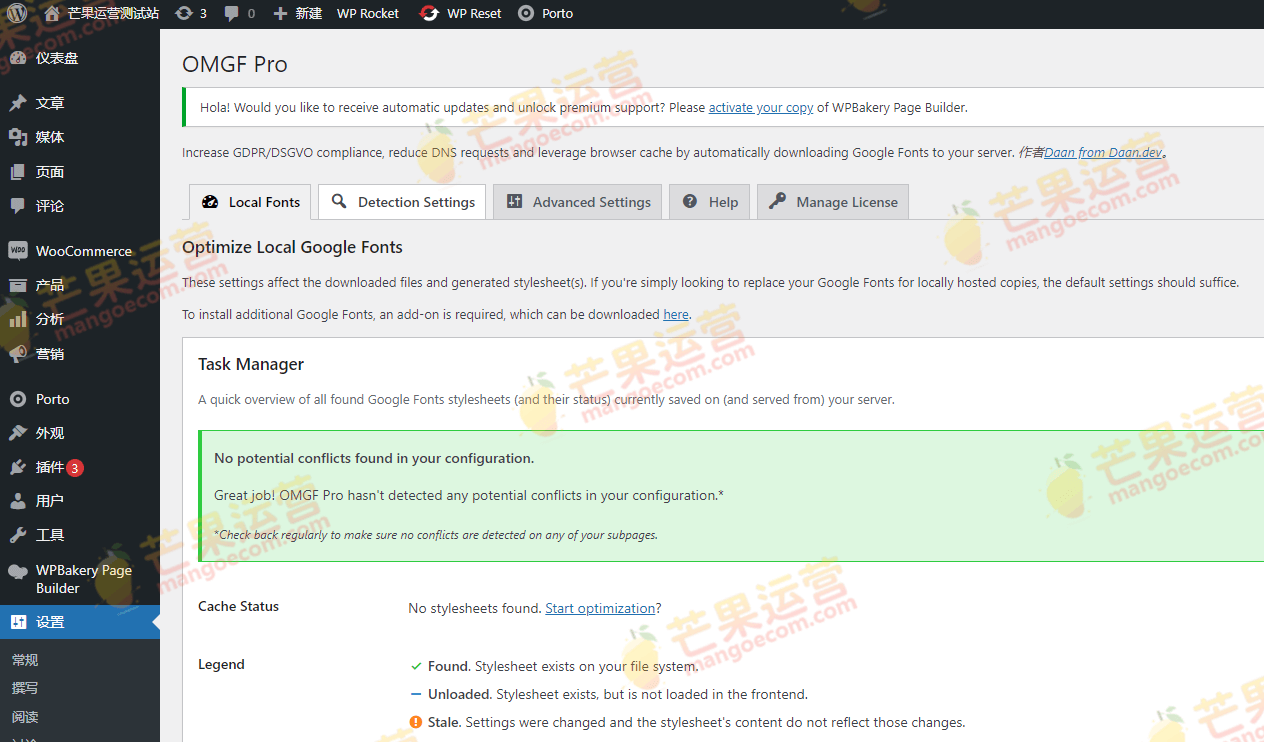This screenshot has width=1264, height=742.
Task: Open the comments bubble icon in admin bar
Action: click(232, 13)
